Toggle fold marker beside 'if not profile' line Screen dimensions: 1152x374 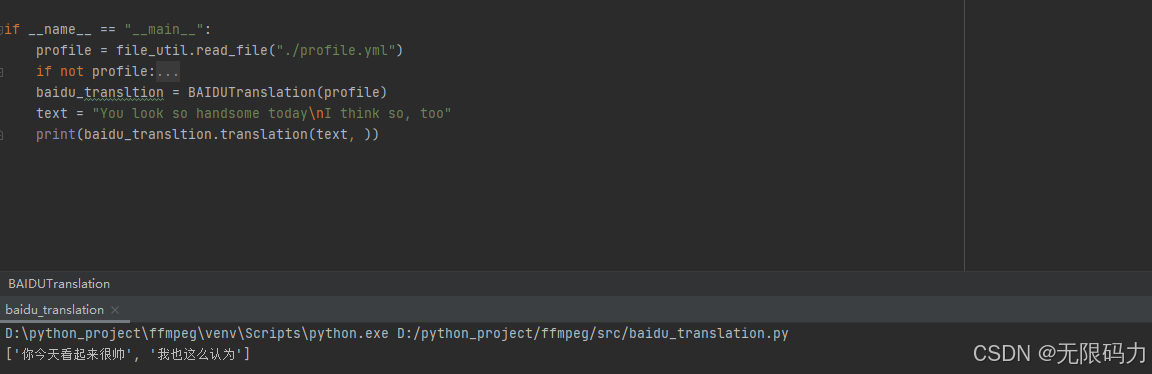tap(1, 72)
